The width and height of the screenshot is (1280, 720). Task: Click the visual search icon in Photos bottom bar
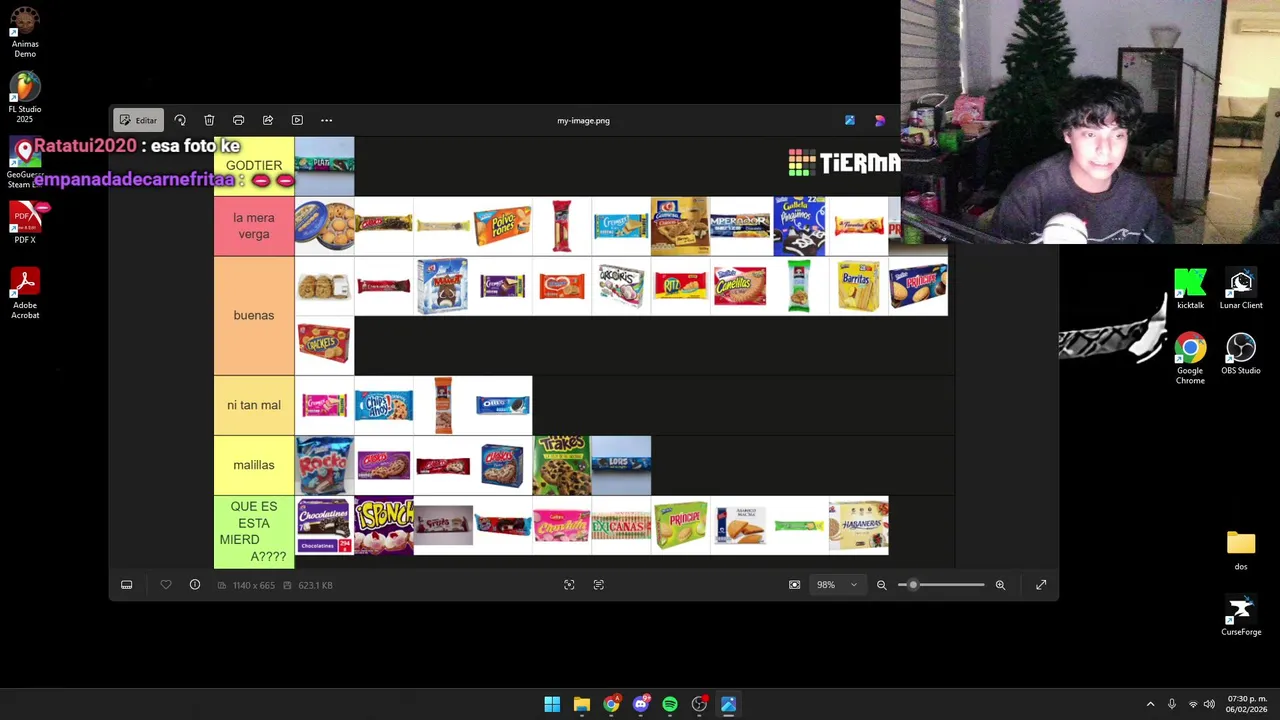tap(569, 585)
